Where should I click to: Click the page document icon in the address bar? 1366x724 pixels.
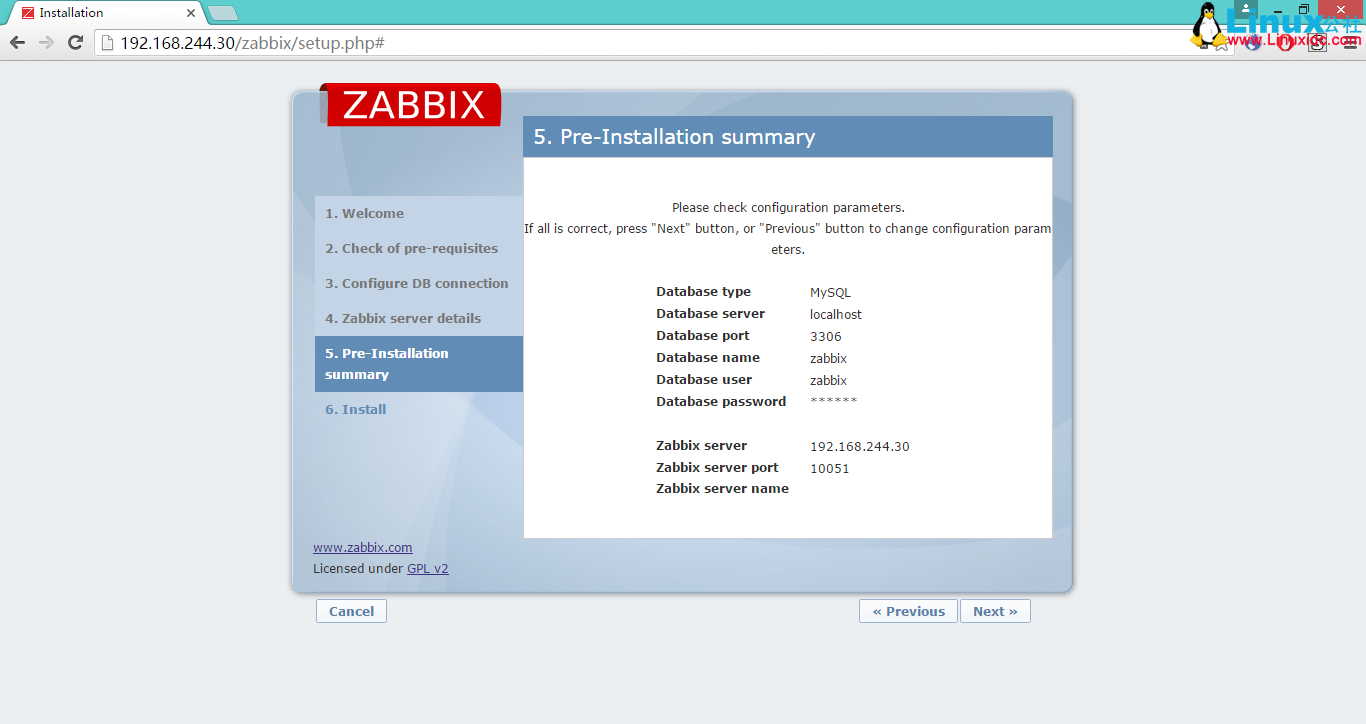click(x=105, y=43)
